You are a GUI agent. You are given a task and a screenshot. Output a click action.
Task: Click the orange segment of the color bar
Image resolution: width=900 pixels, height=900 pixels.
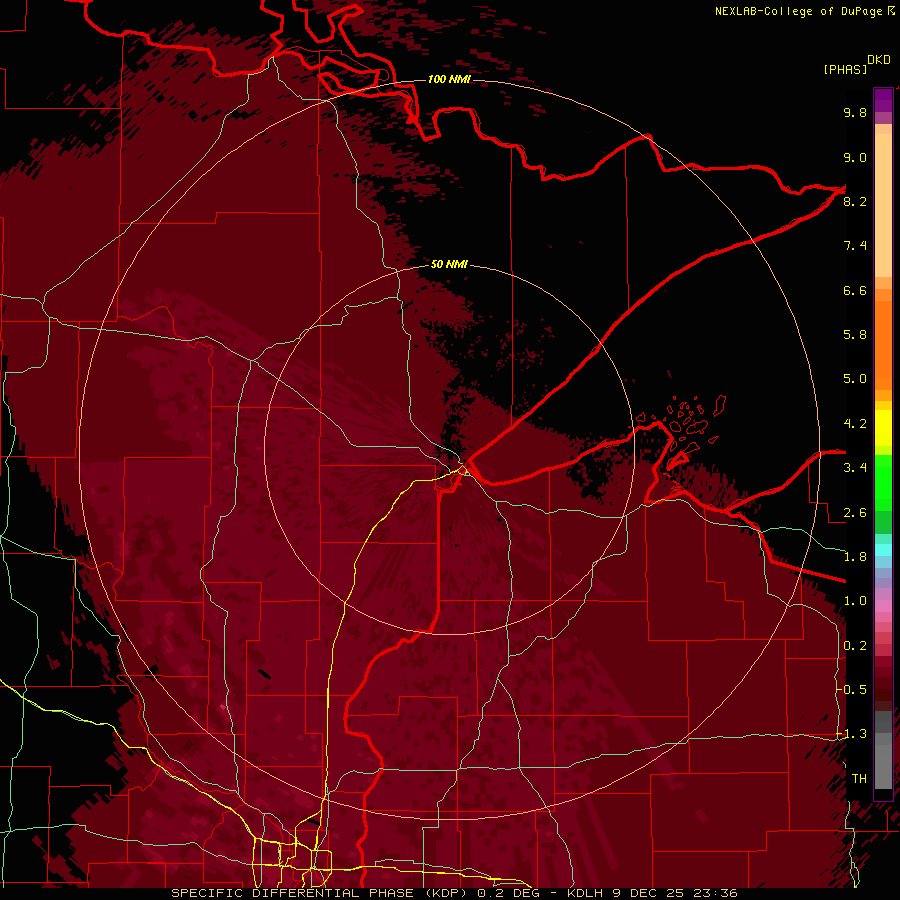[x=883, y=345]
